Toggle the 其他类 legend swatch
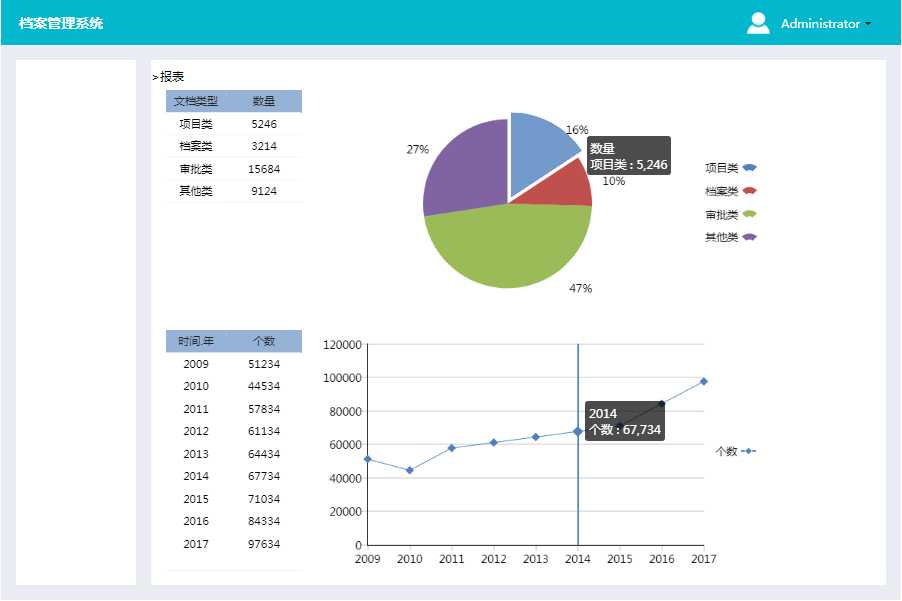Viewport: 902px width, 601px height. point(749,236)
